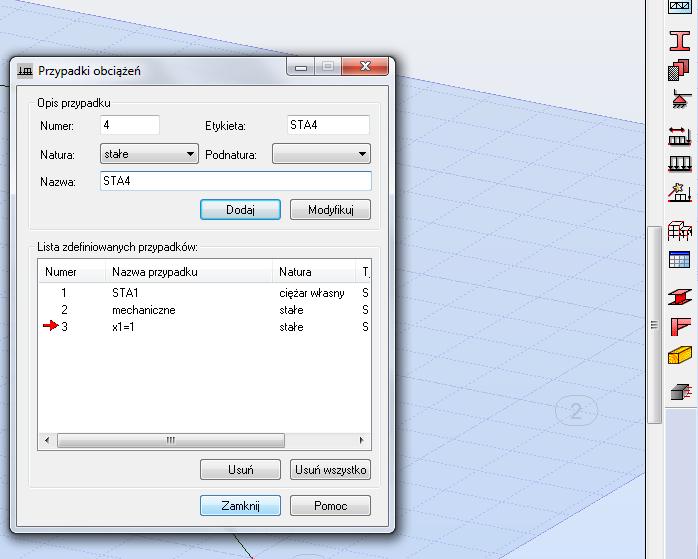Open the 3D frame structure icon

click(680, 231)
